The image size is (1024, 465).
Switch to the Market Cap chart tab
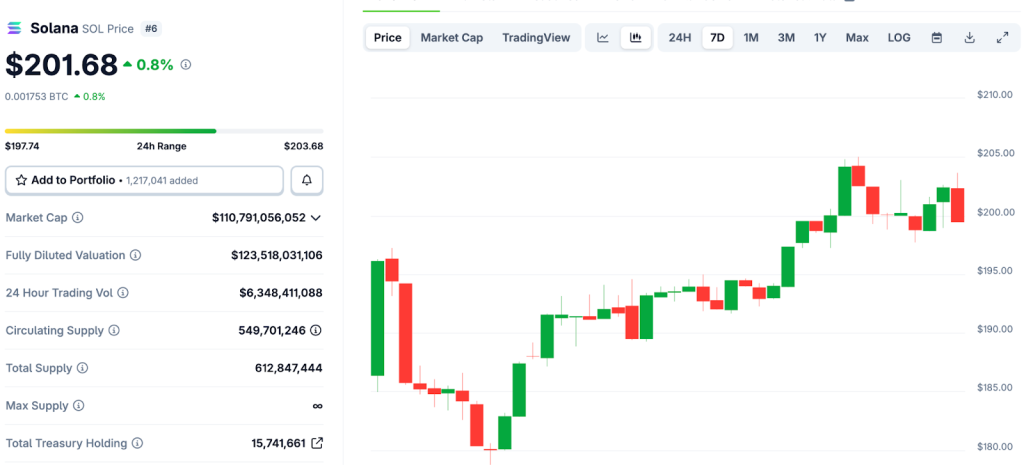coord(451,38)
